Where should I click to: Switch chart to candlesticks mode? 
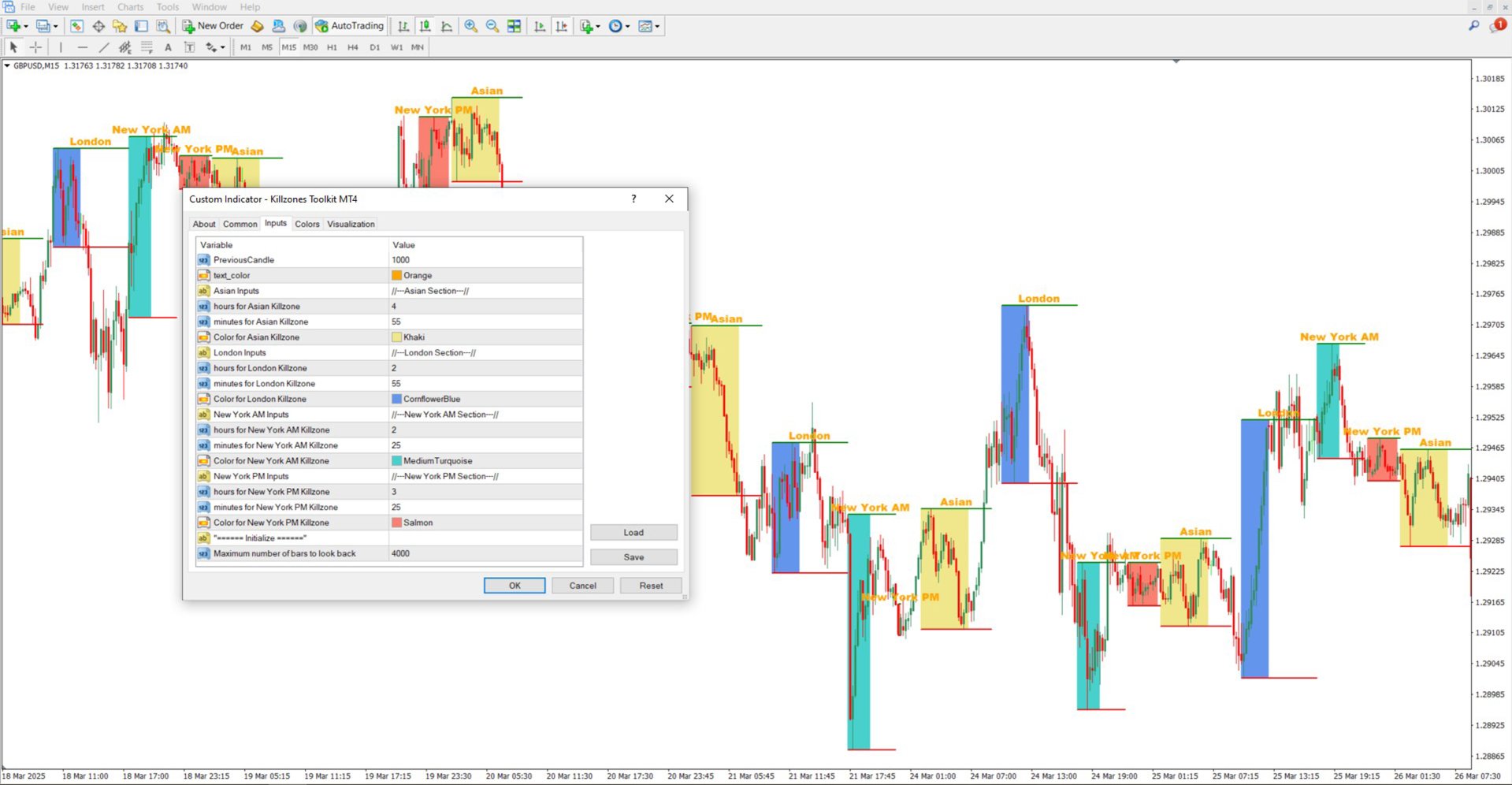(x=425, y=26)
